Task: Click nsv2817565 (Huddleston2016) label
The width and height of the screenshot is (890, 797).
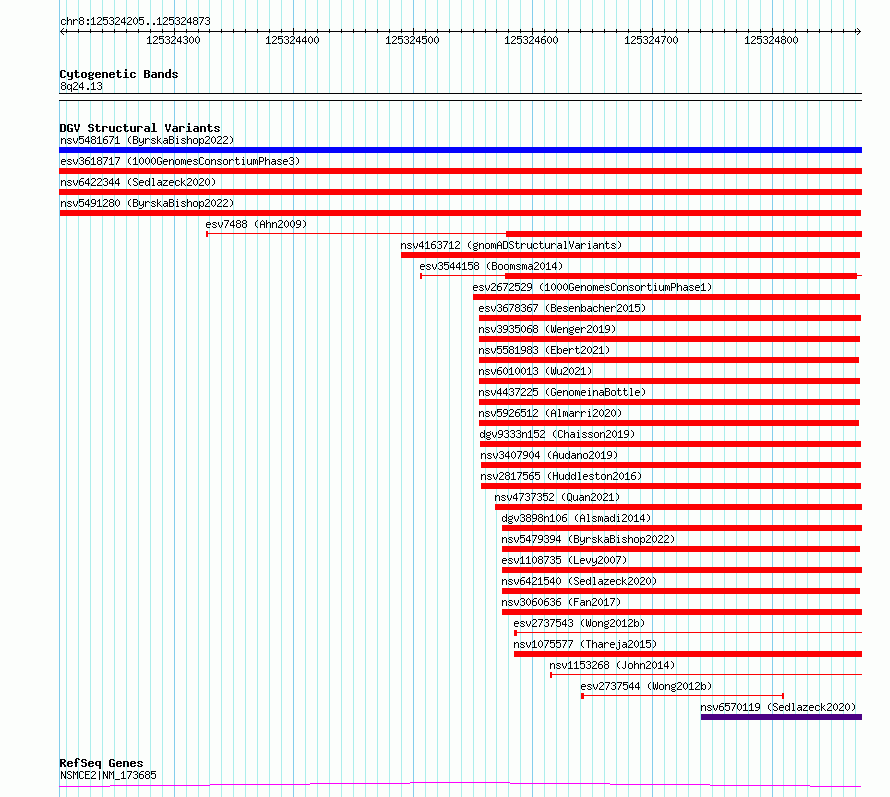Action: pos(561,476)
